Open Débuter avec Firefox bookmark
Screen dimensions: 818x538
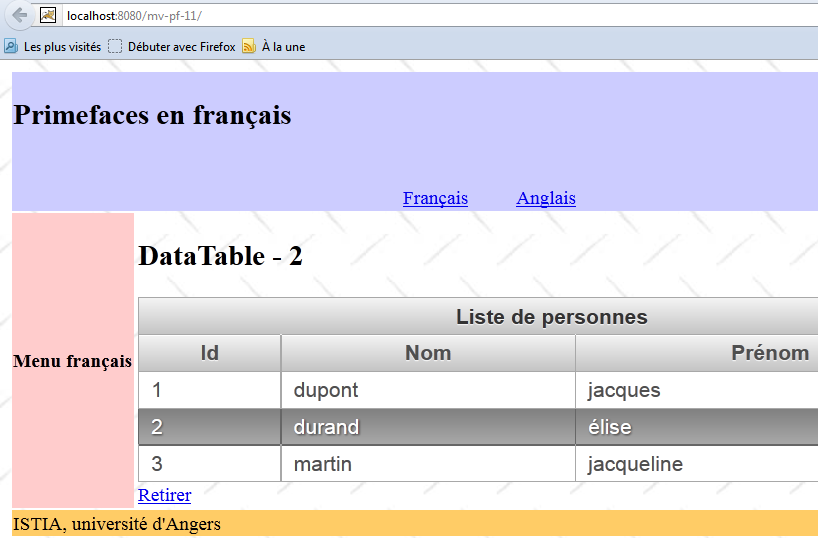pos(172,47)
